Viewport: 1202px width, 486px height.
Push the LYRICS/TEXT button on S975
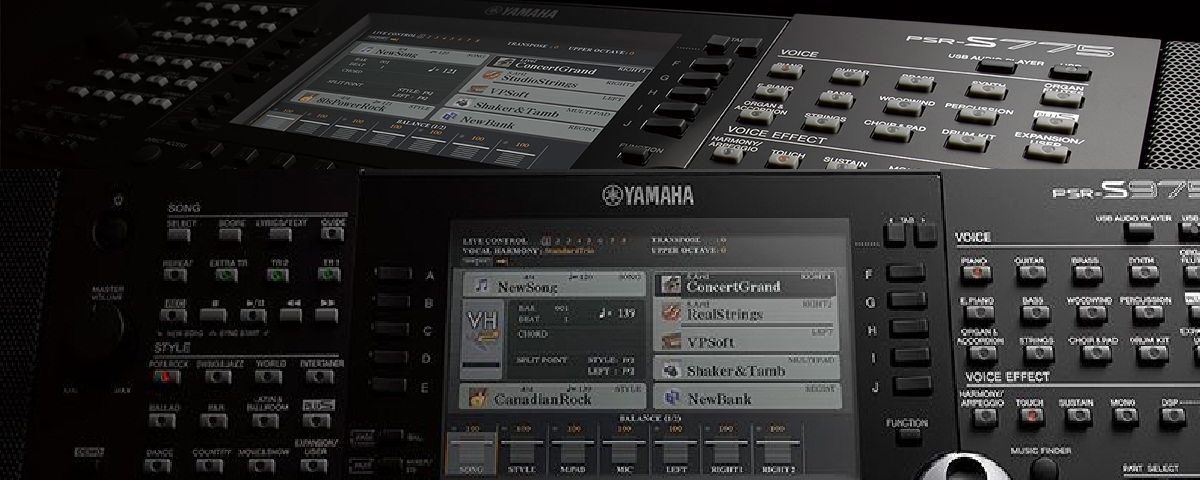[x=281, y=234]
